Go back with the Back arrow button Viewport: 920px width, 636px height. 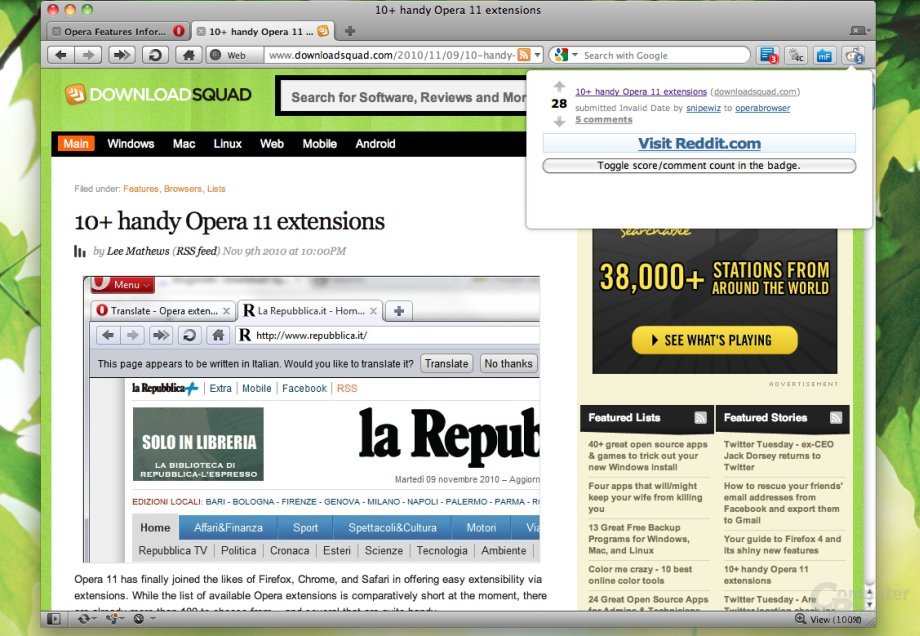[x=61, y=55]
